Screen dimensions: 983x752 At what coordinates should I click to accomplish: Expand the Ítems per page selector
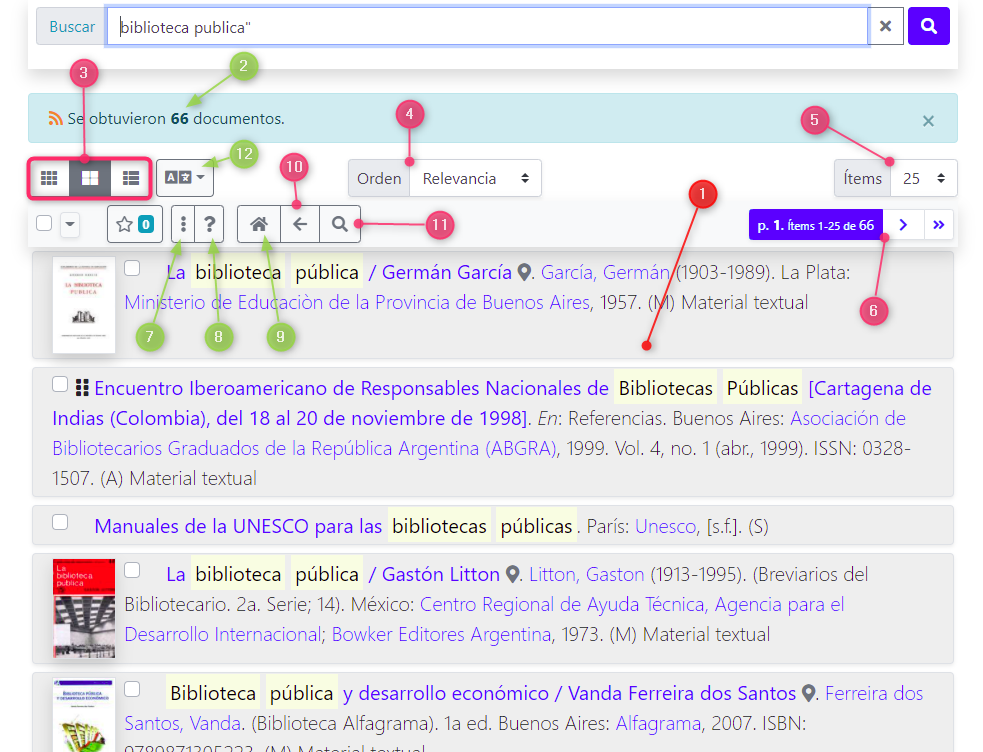tap(924, 178)
